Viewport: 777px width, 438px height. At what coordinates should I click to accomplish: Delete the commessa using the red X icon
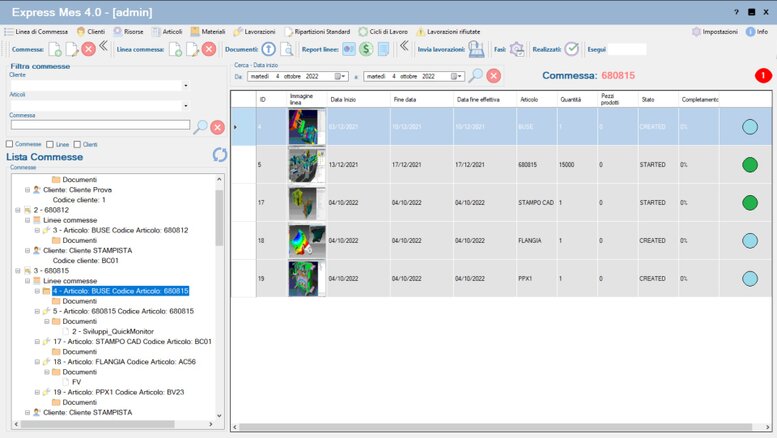[x=88, y=49]
